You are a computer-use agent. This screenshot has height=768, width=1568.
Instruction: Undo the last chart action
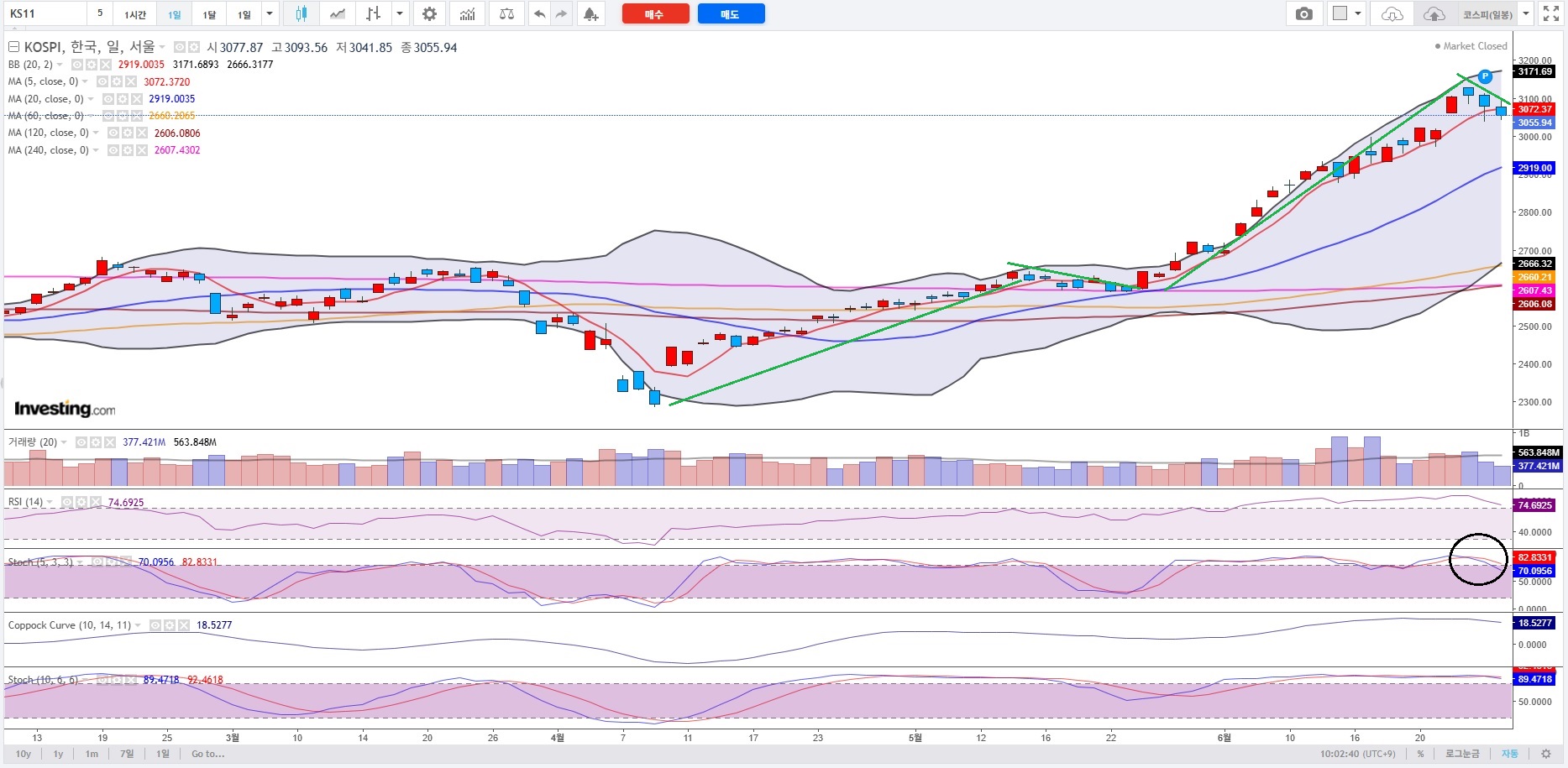540,13
